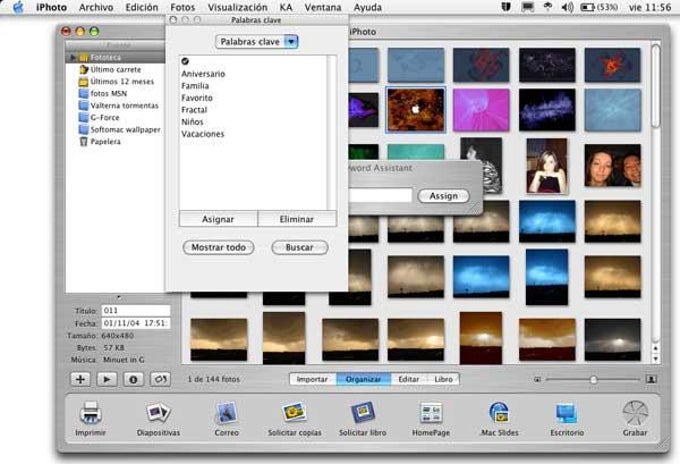Switch to the Editar tab

tap(409, 379)
